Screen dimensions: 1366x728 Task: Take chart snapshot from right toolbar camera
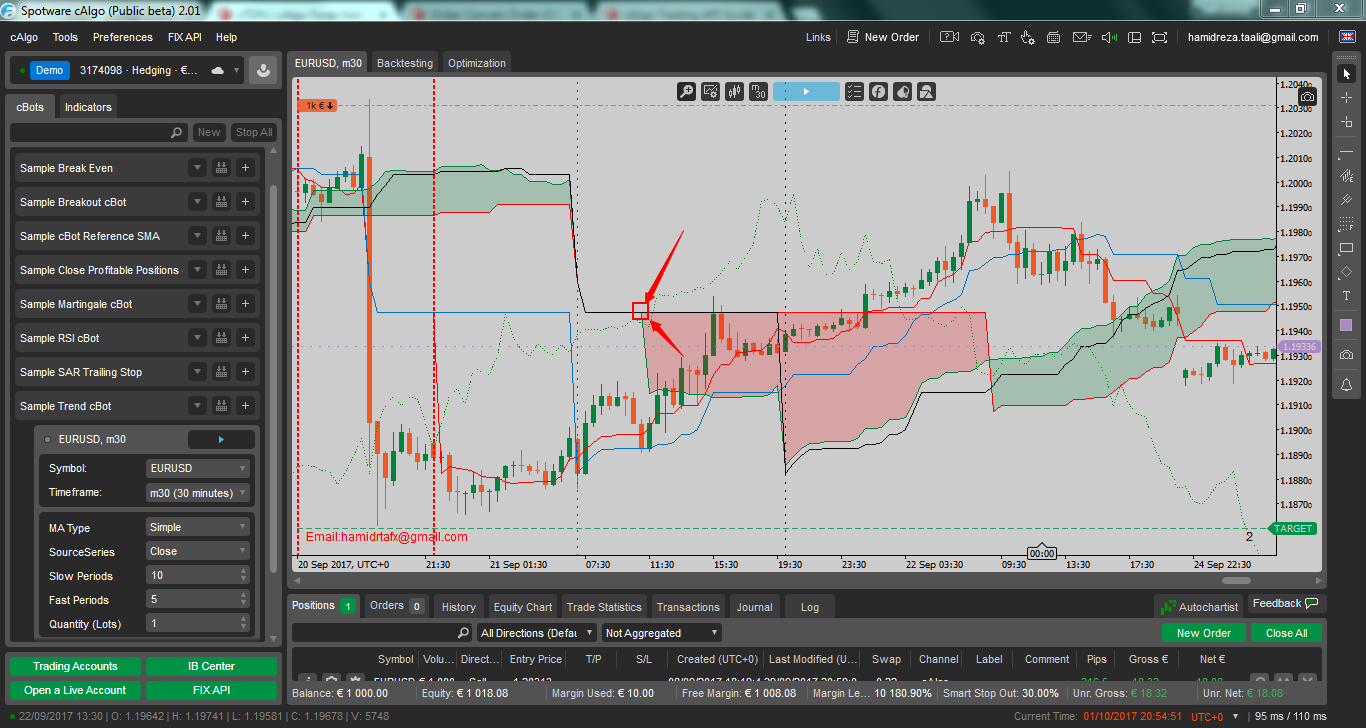(x=1346, y=355)
